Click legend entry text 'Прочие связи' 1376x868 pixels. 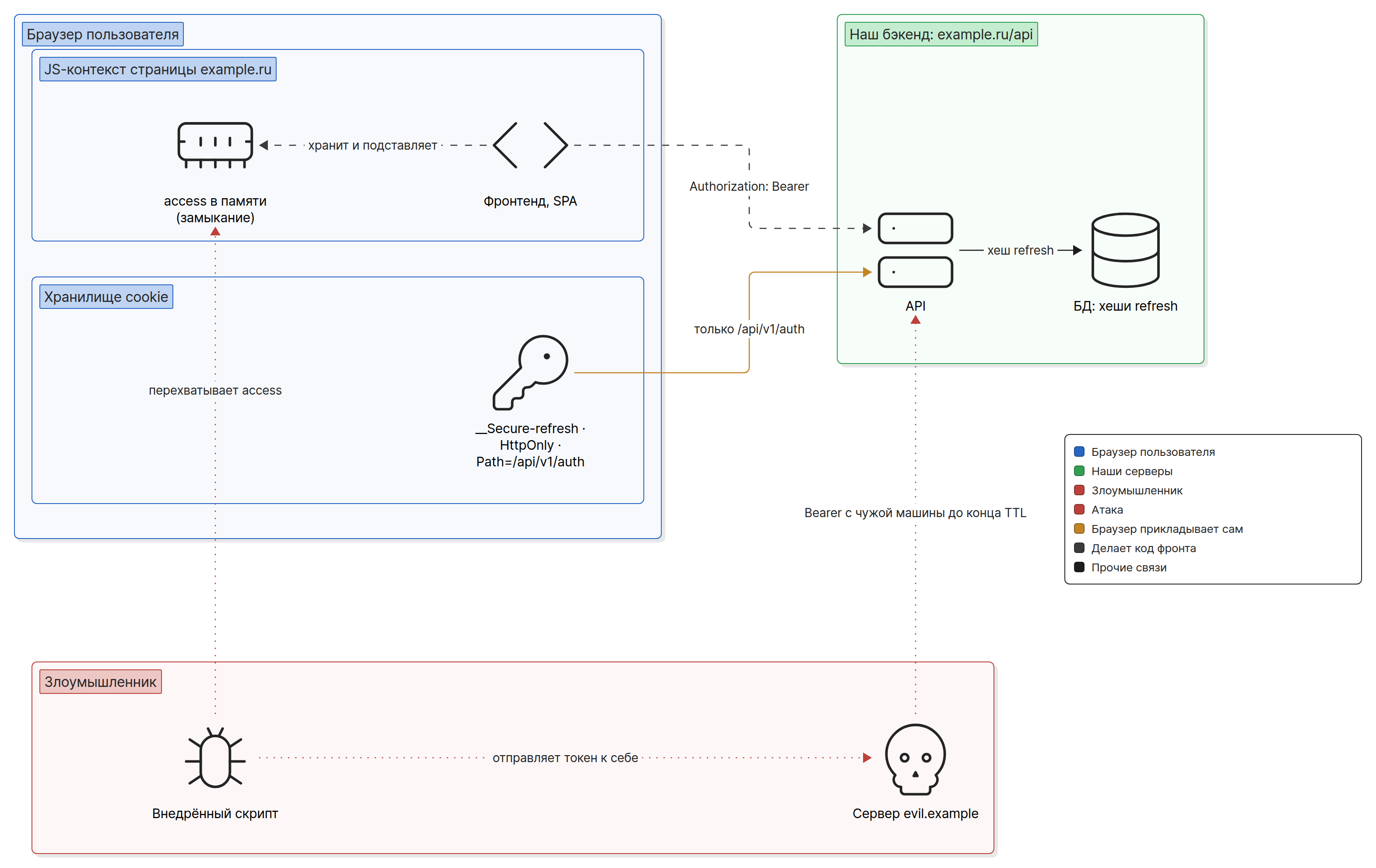point(1129,567)
